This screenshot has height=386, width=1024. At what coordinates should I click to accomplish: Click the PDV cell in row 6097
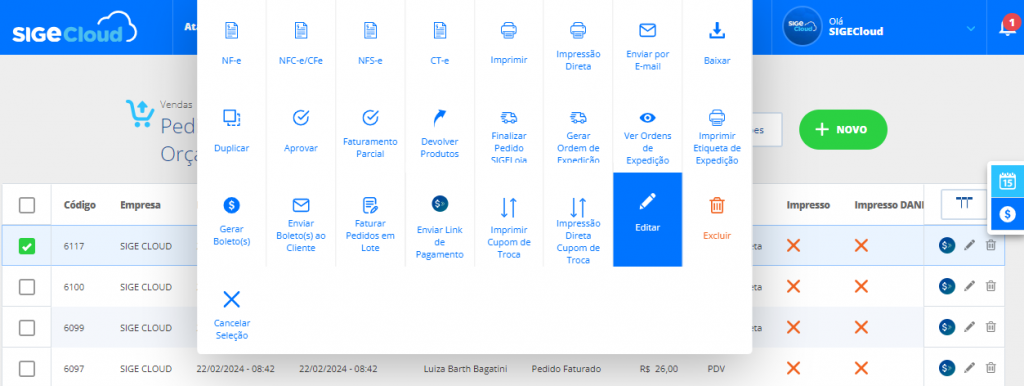coord(716,368)
